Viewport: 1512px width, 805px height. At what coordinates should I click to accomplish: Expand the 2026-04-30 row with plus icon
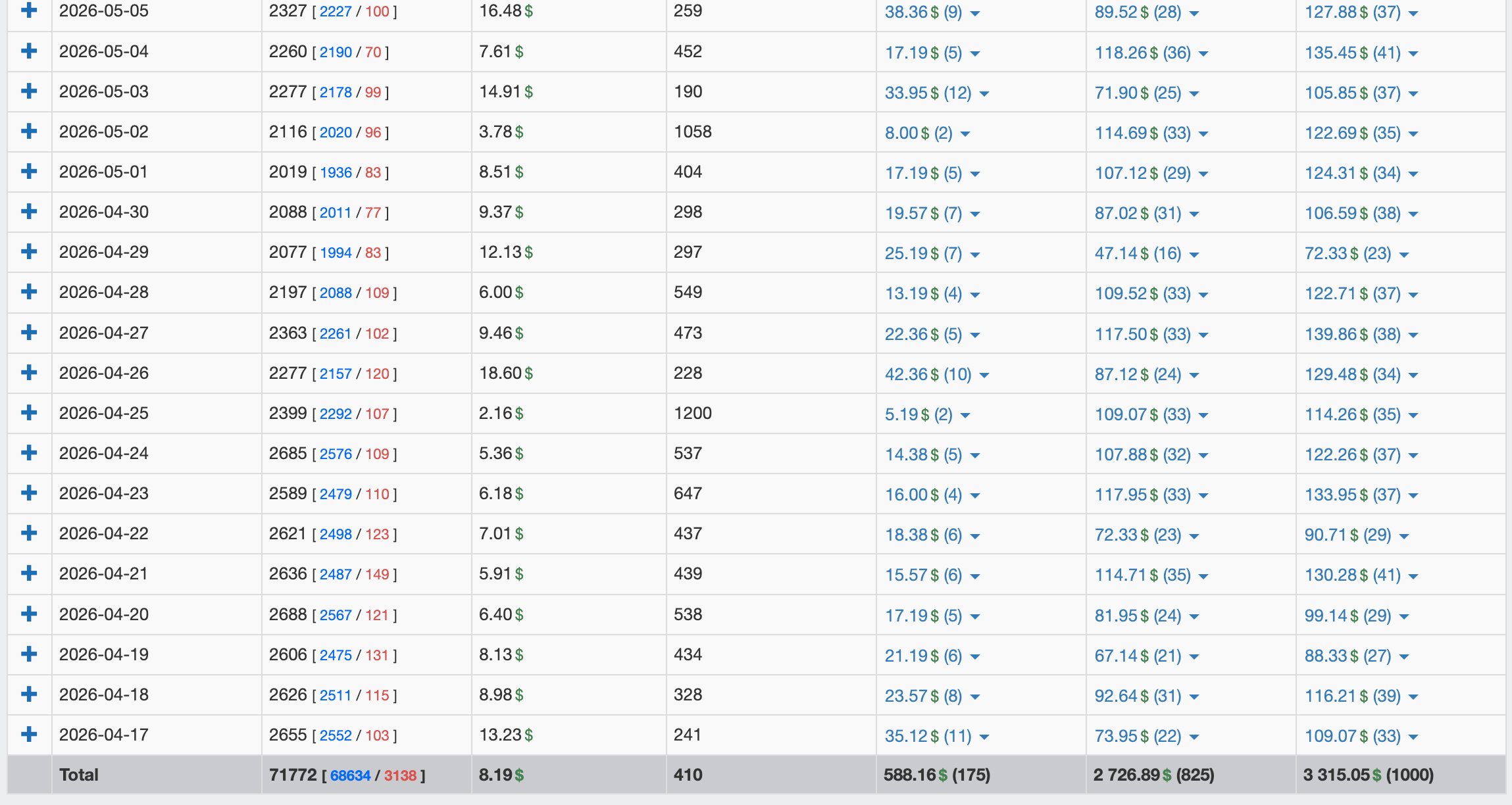29,211
